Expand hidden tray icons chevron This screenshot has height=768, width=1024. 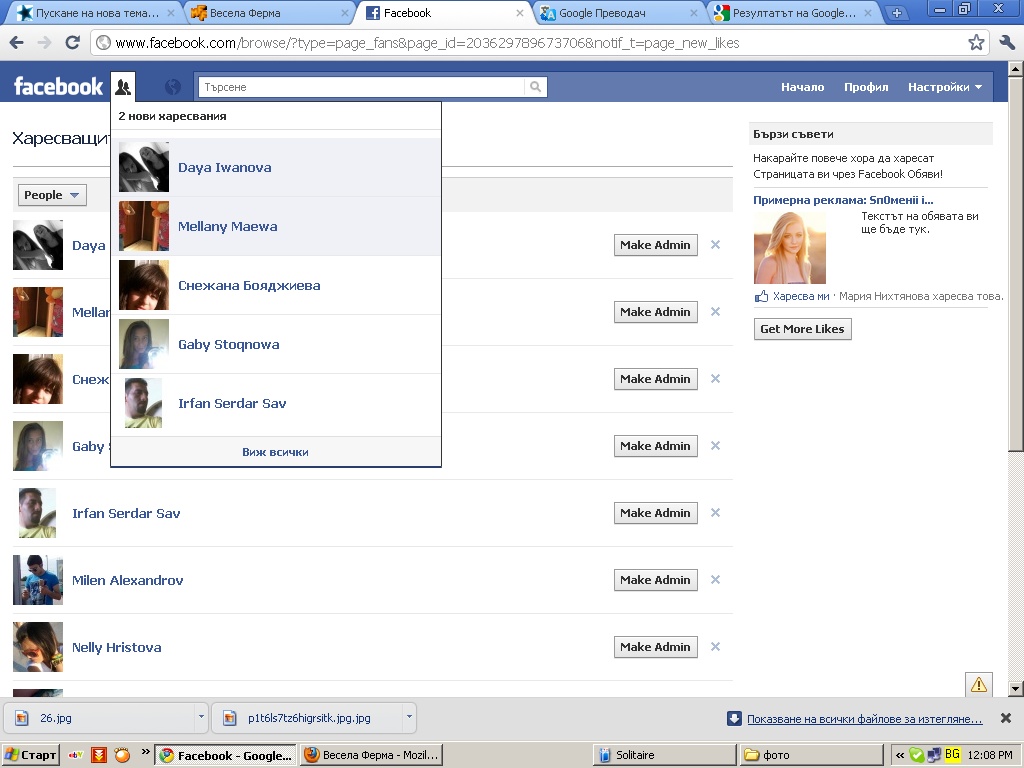point(900,755)
